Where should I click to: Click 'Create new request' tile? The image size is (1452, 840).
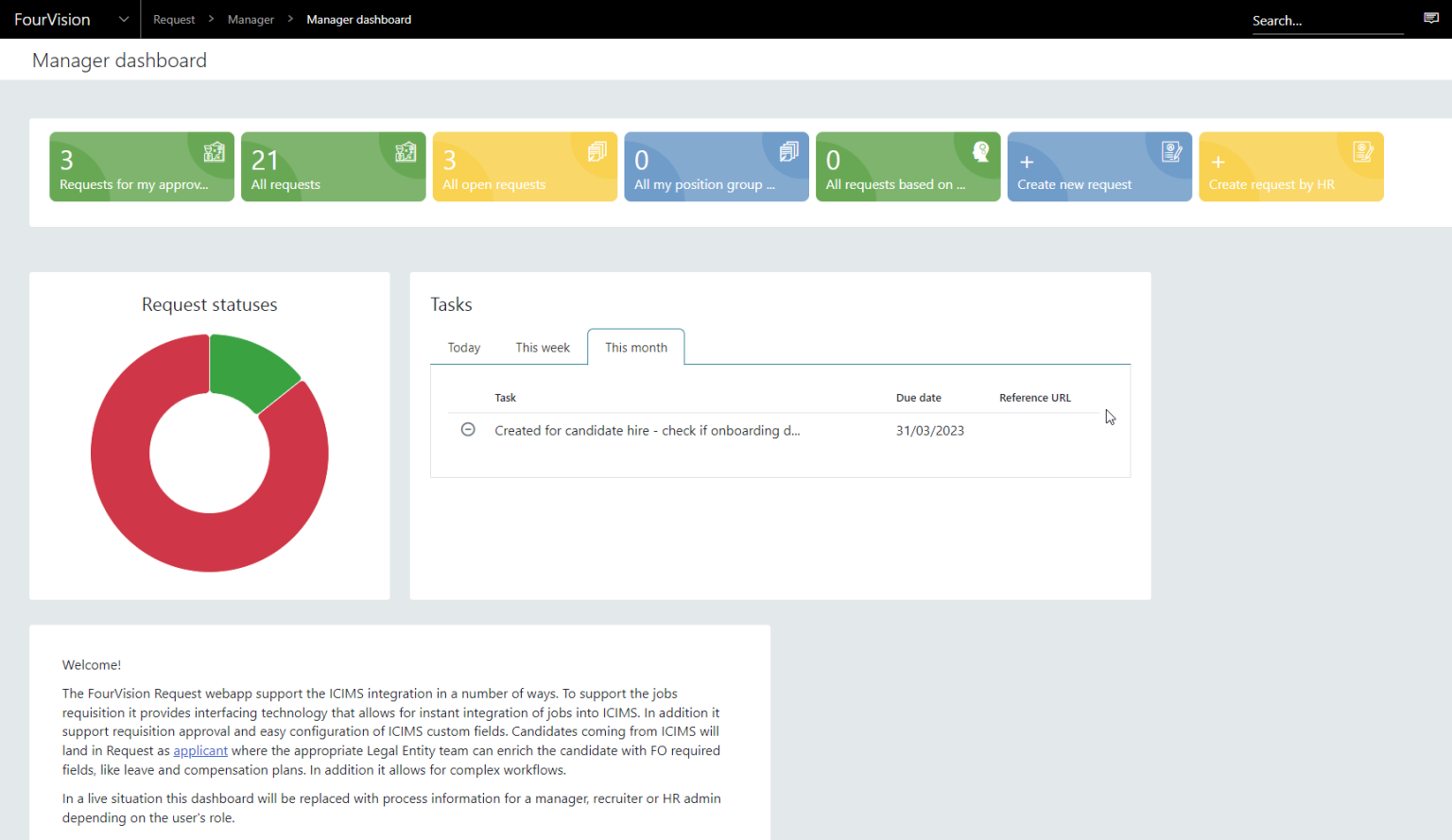point(1099,166)
